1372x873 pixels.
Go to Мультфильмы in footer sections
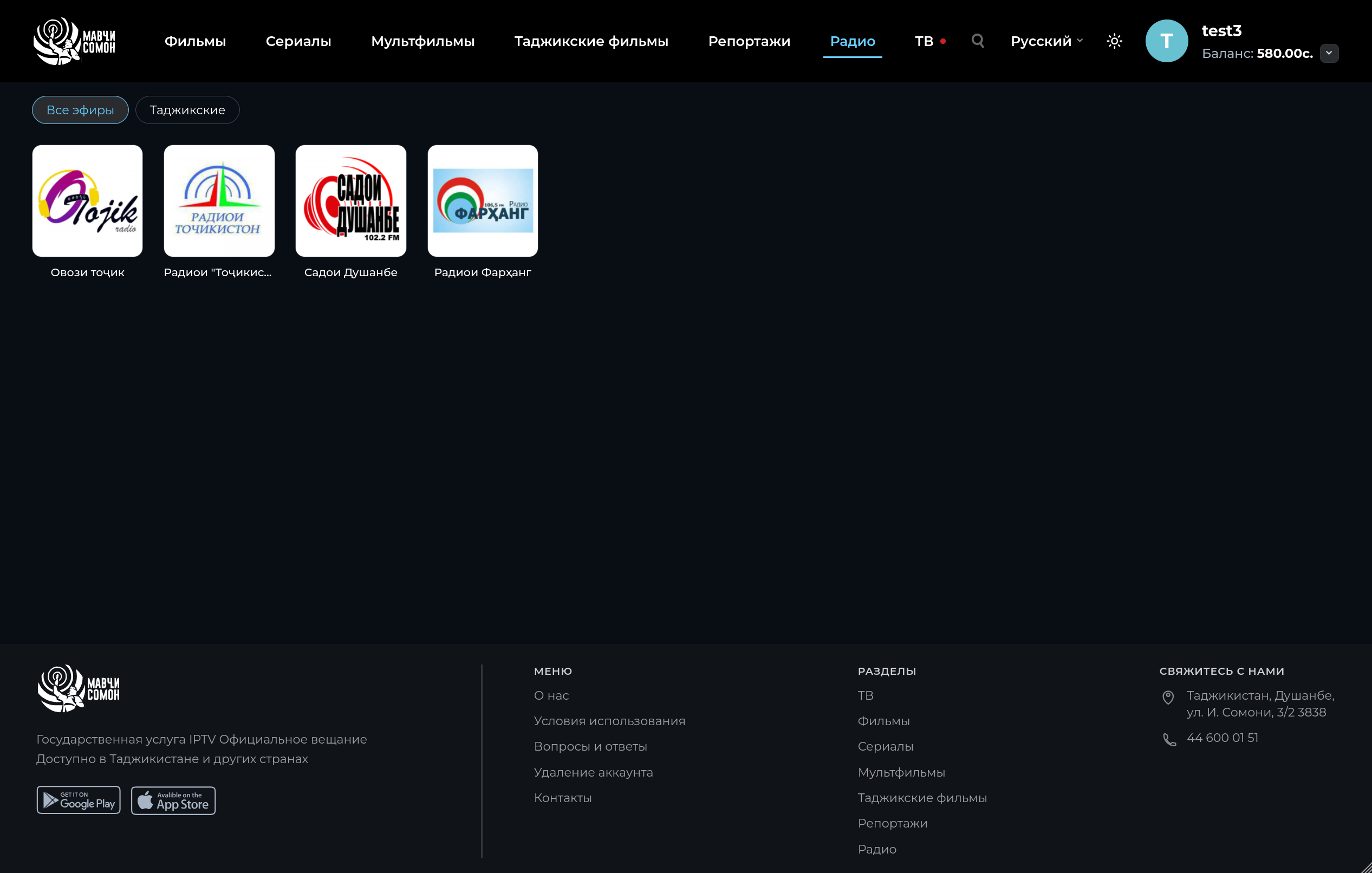pos(901,772)
